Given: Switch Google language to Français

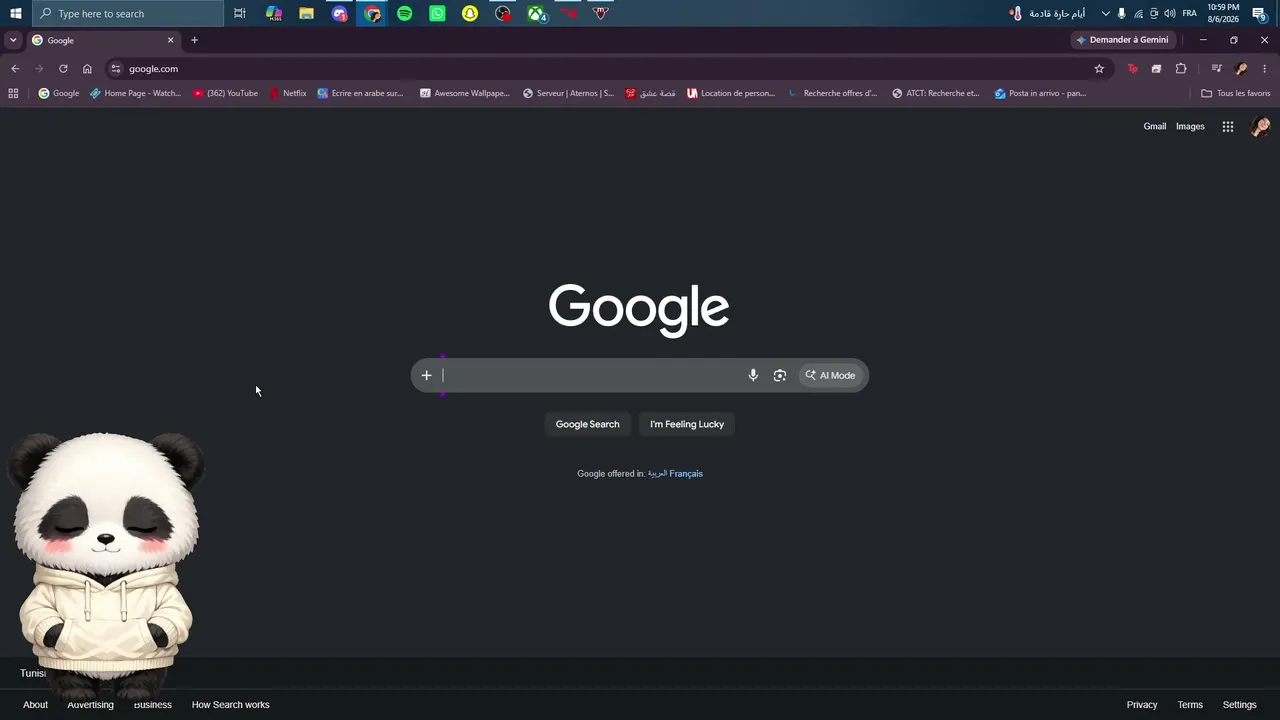Looking at the screenshot, I should pos(686,474).
